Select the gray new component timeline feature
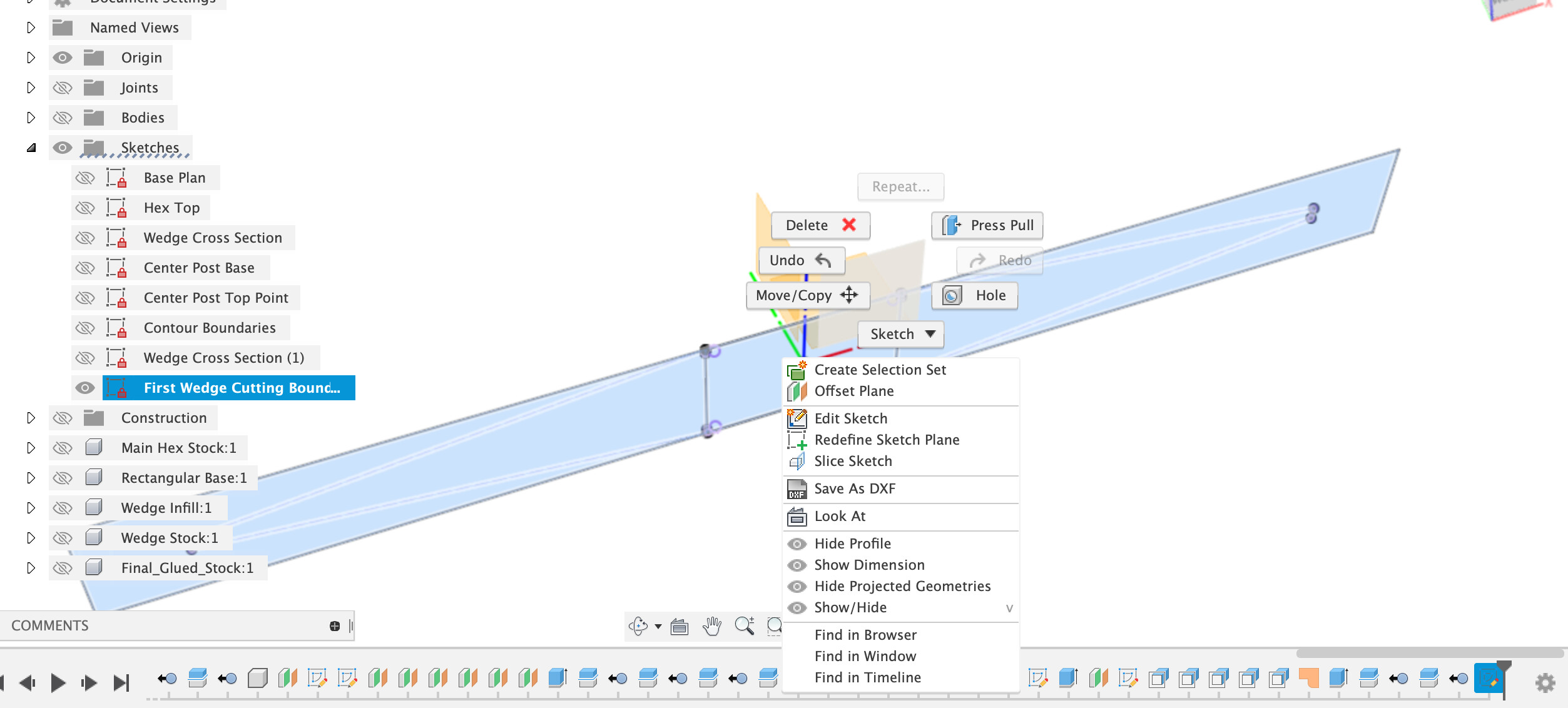 point(257,678)
